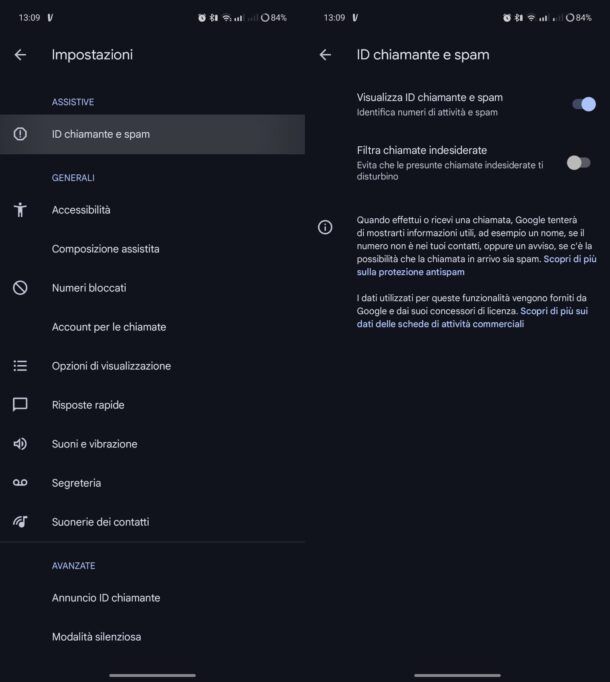The height and width of the screenshot is (682, 610).
Task: Tap the Risposte rapide chat bubble icon
Action: point(20,405)
